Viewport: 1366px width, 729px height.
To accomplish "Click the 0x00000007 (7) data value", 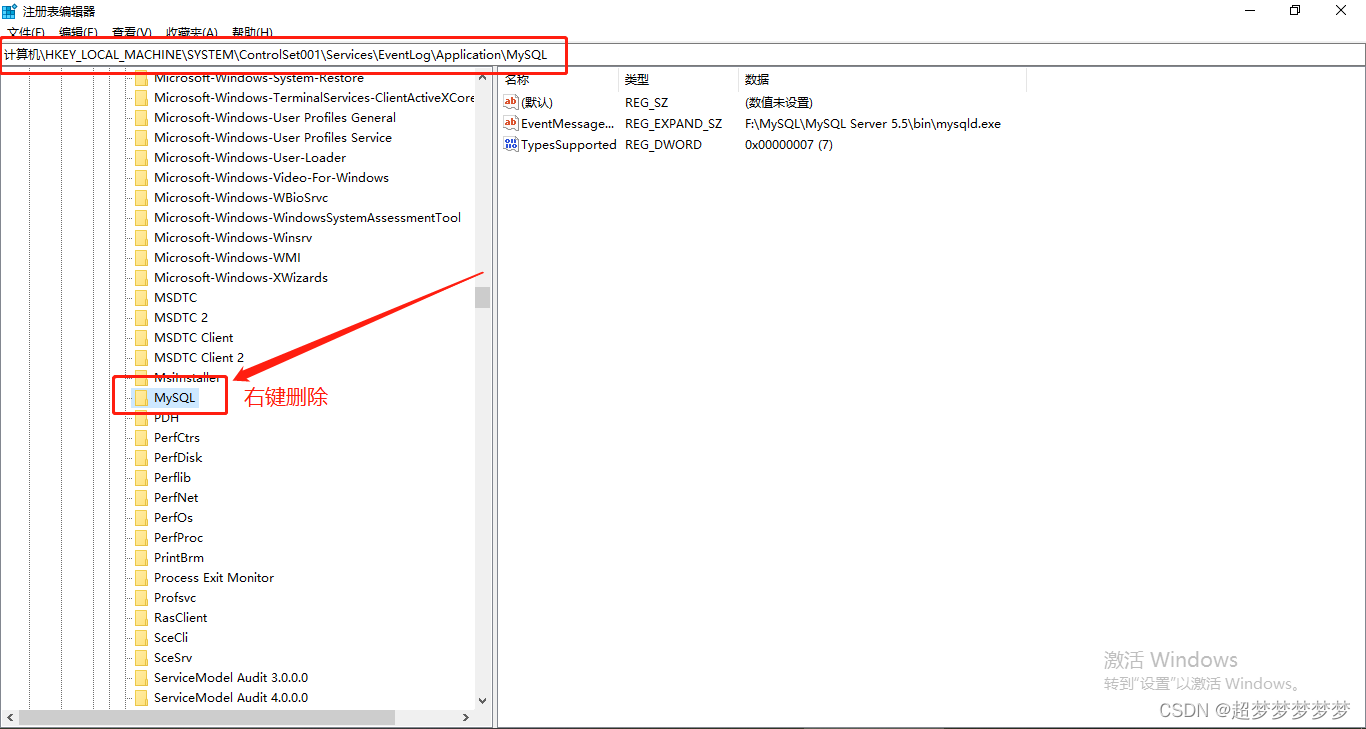I will 789,145.
